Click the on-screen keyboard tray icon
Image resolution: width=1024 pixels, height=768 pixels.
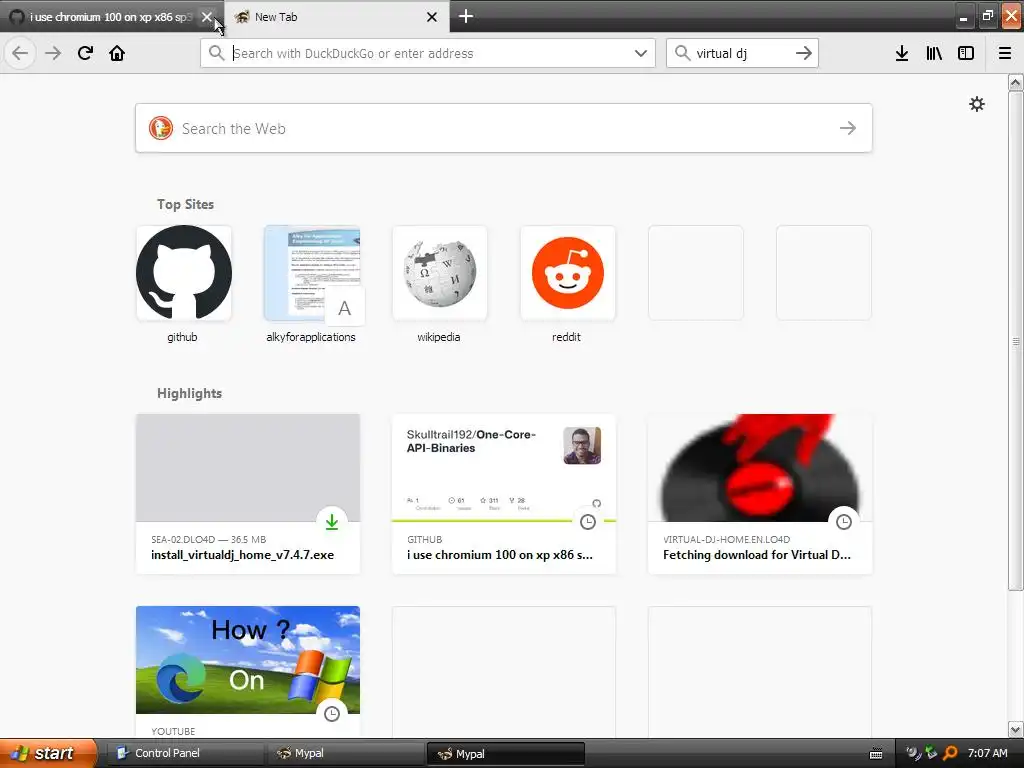876,754
